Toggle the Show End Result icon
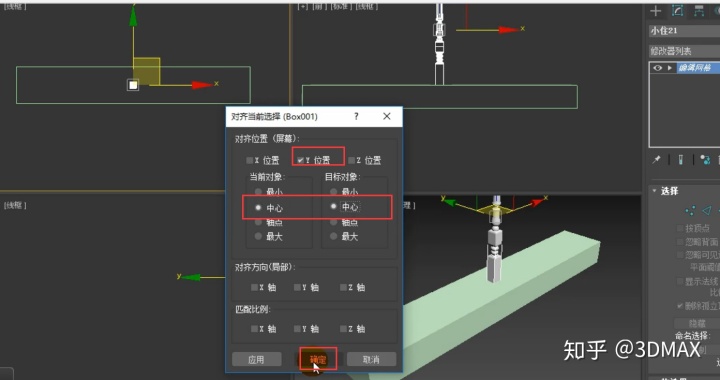Image resolution: width=720 pixels, height=380 pixels. coord(681,160)
